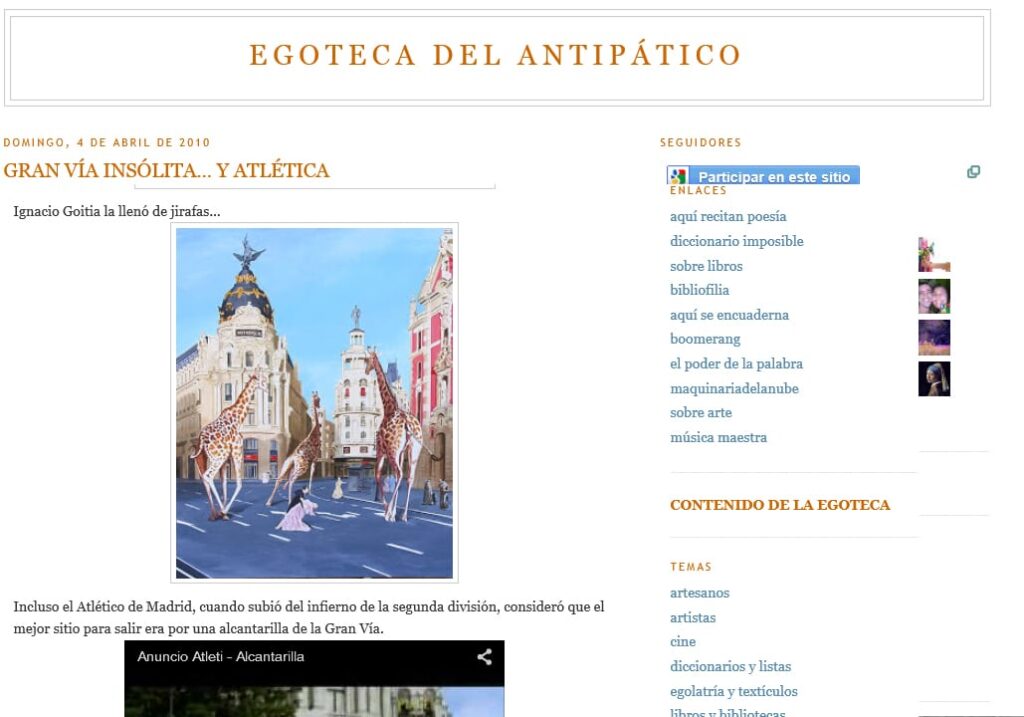Click the Enlaces heading
1024x717 pixels.
(698, 191)
